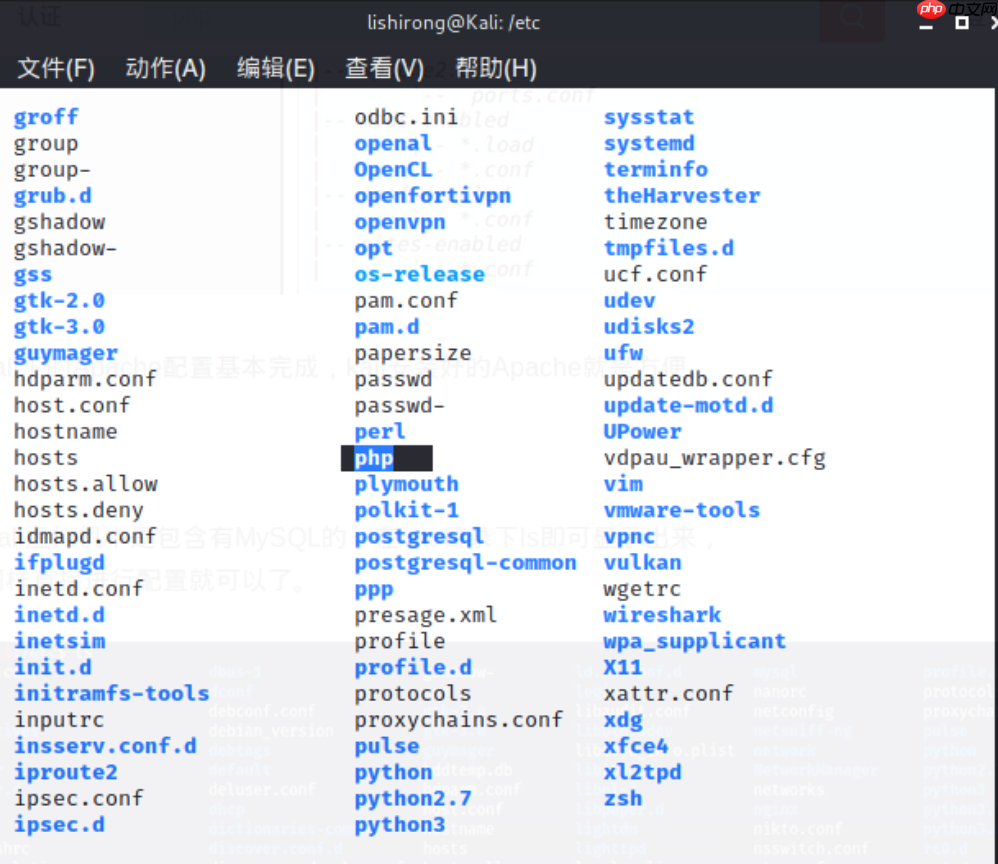Select tmpfiles.d directory
998x864 pixels.
point(668,248)
